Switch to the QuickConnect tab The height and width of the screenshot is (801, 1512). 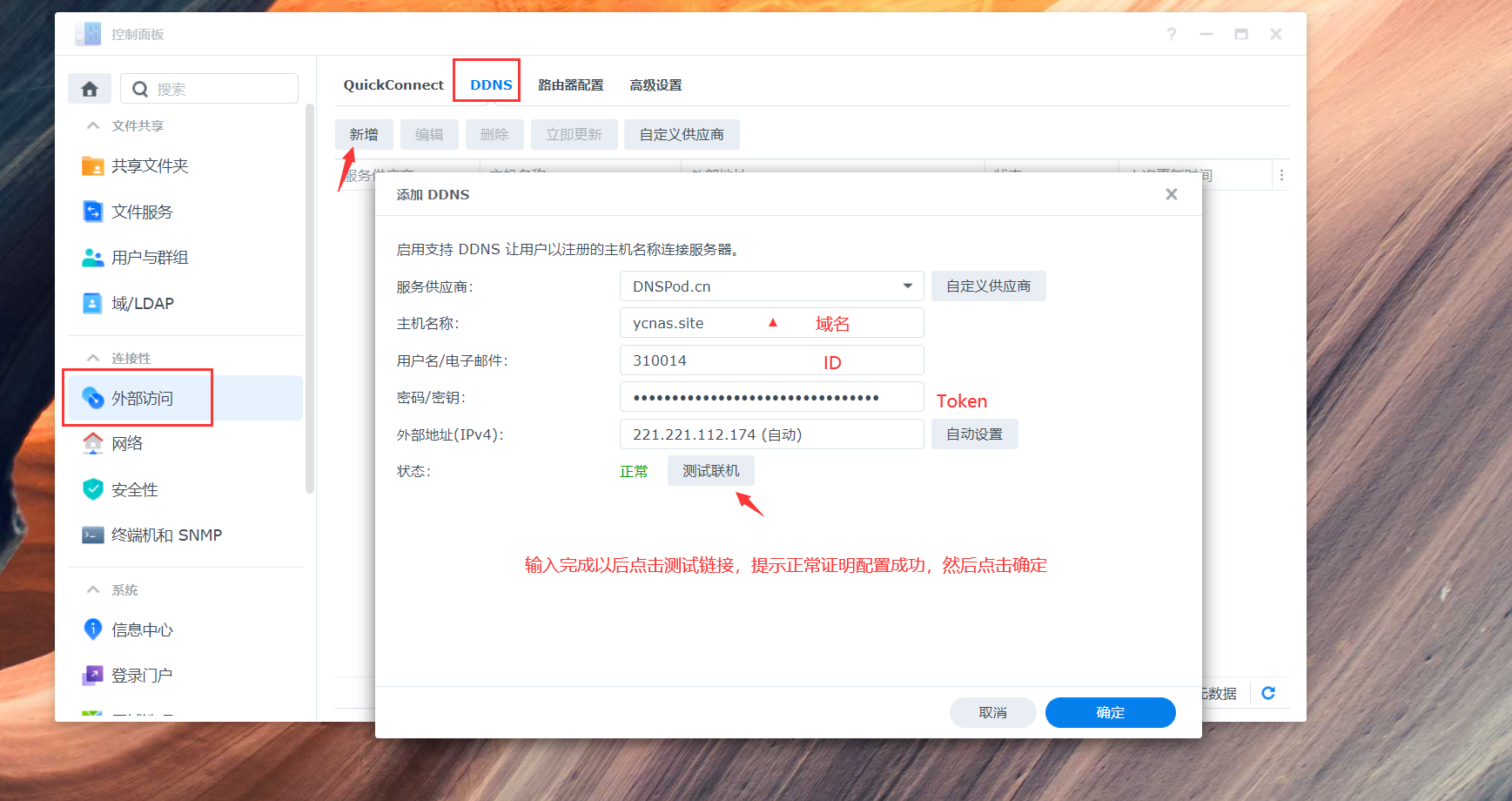tap(393, 84)
